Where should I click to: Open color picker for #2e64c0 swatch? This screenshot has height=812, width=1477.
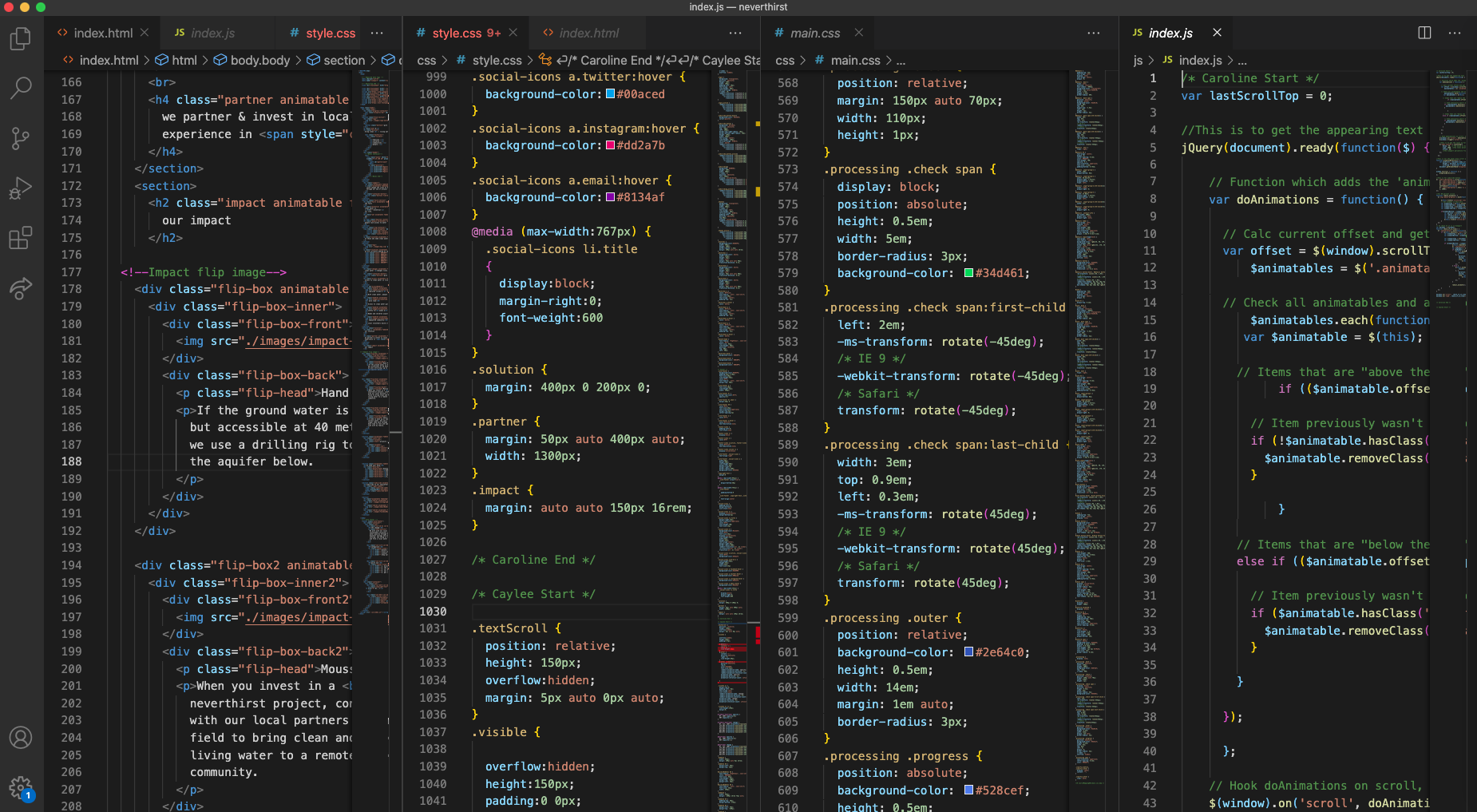(x=969, y=652)
